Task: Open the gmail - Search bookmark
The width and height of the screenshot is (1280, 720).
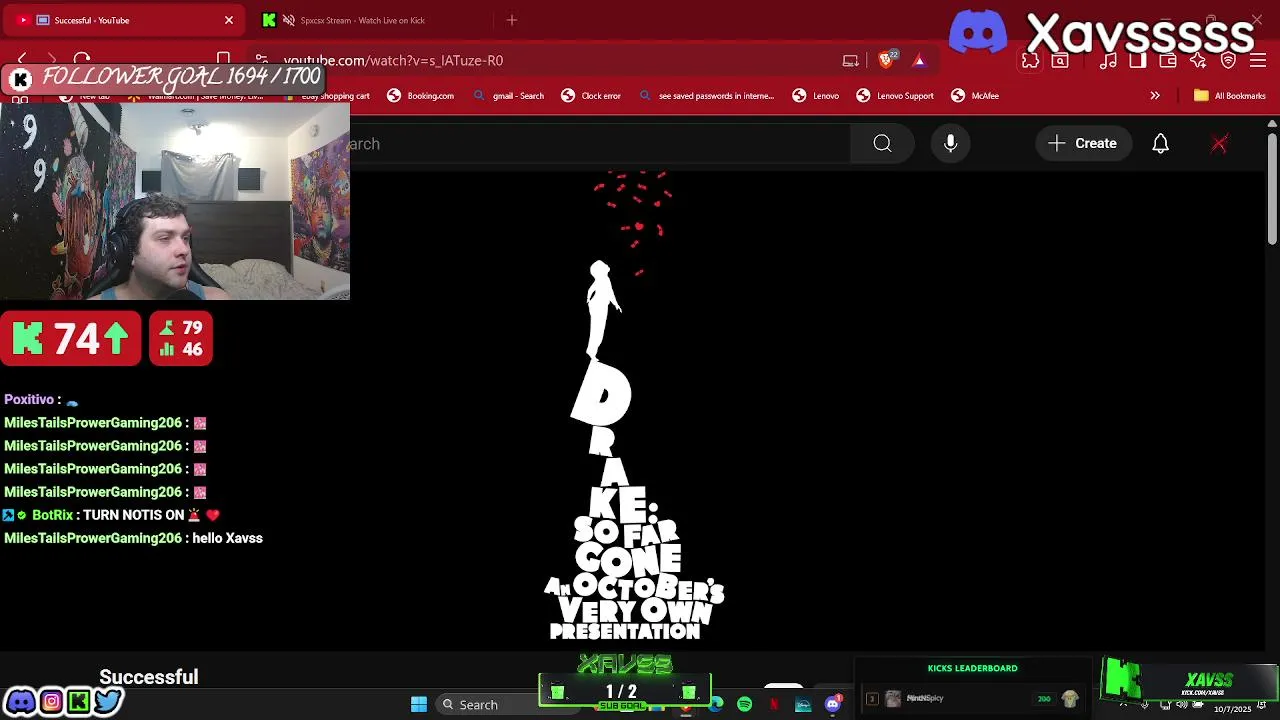Action: (509, 96)
